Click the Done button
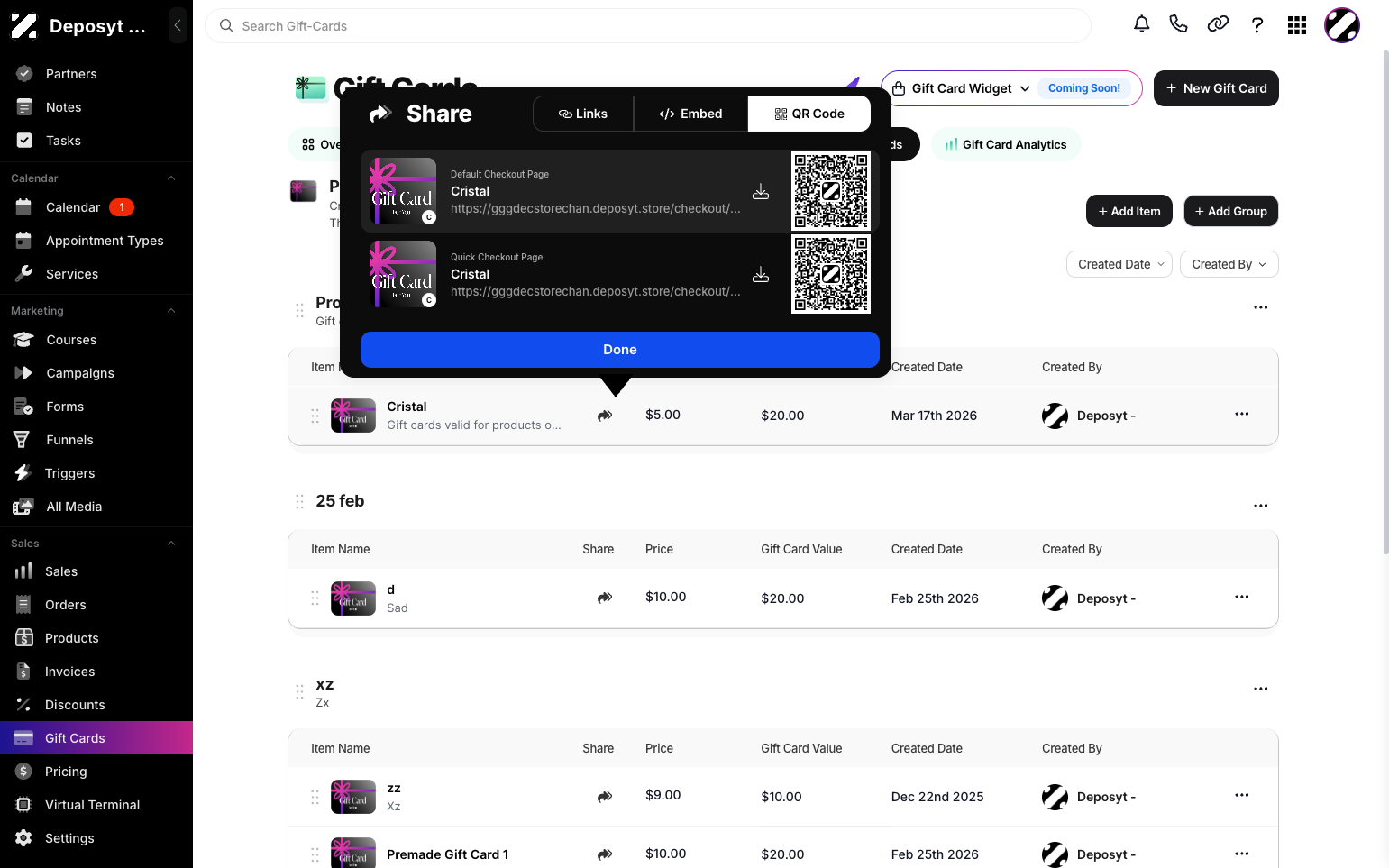The height and width of the screenshot is (868, 1389). pos(620,350)
